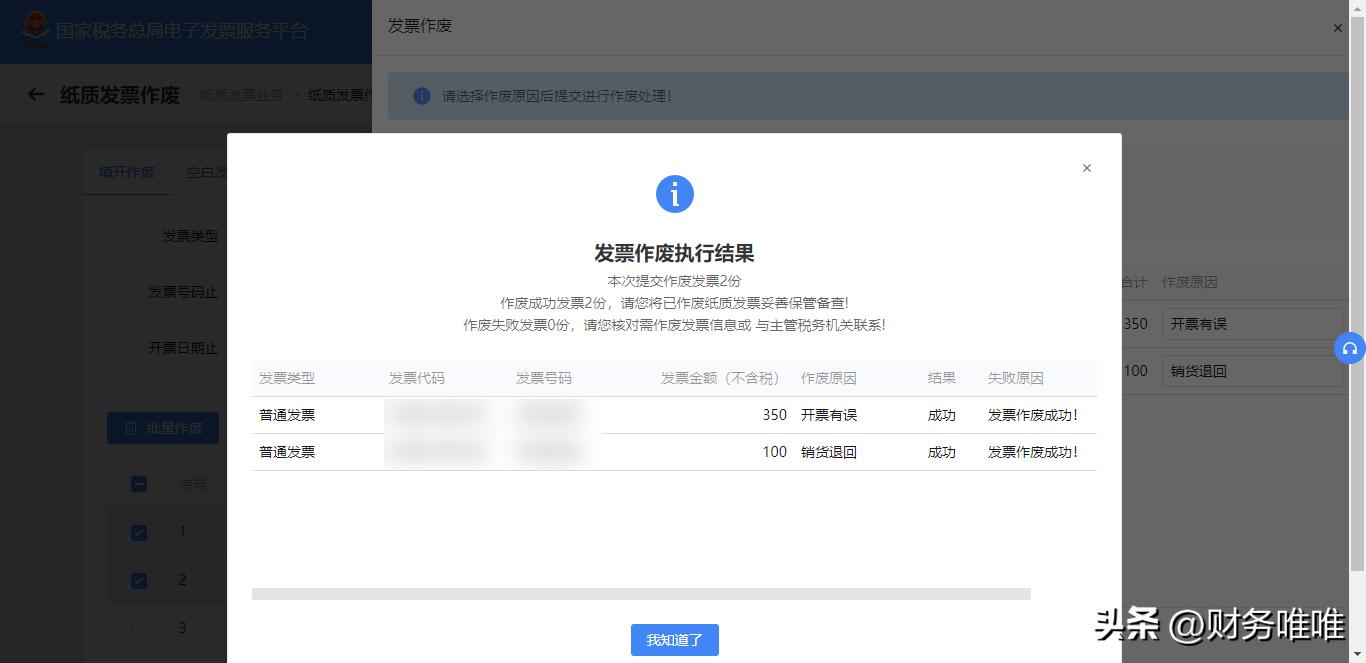
Task: Open the customer service headset icon
Action: coord(1352,348)
